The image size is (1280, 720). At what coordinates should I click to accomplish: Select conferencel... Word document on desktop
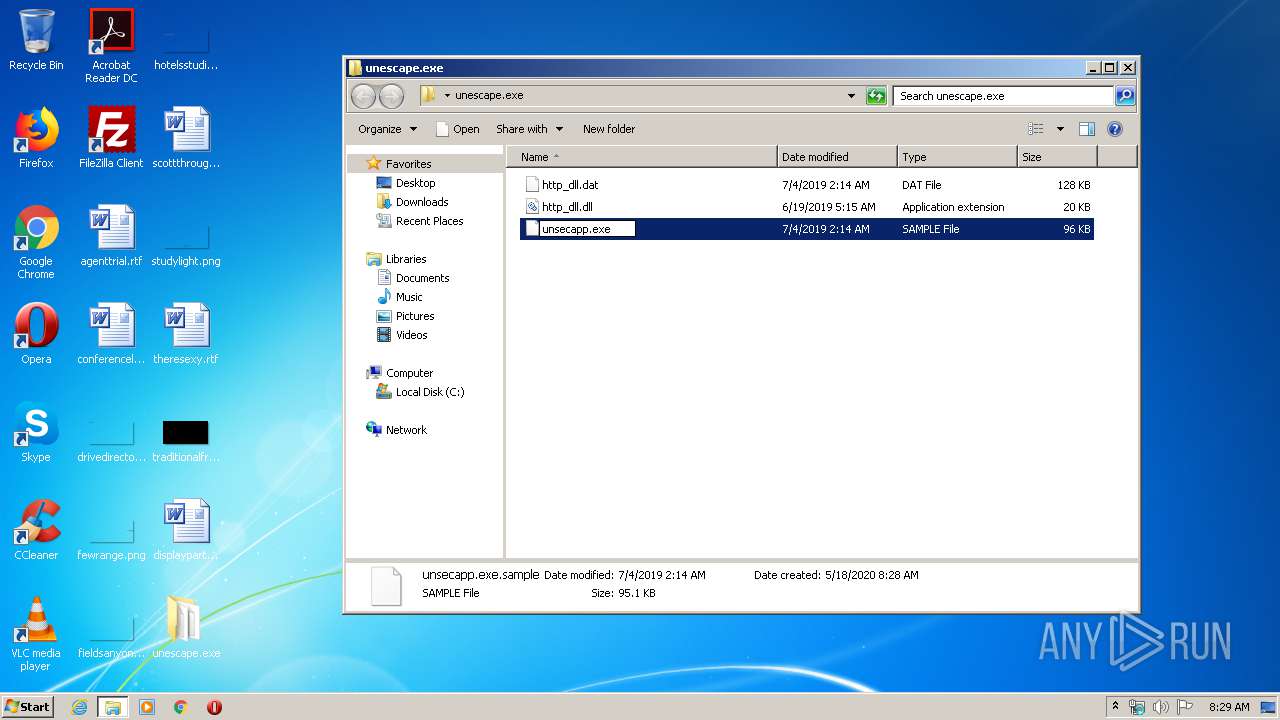pos(111,334)
